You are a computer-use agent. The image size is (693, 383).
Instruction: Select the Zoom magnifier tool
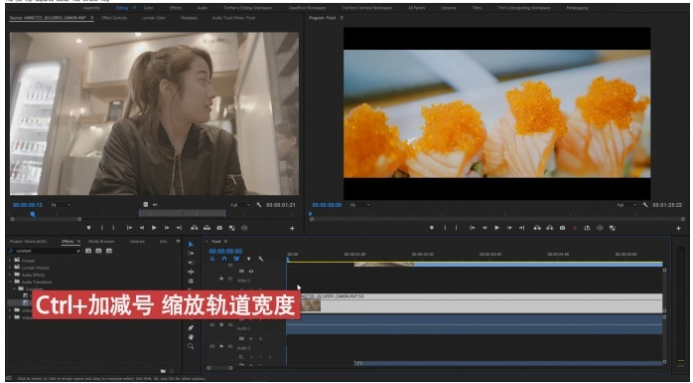point(191,346)
